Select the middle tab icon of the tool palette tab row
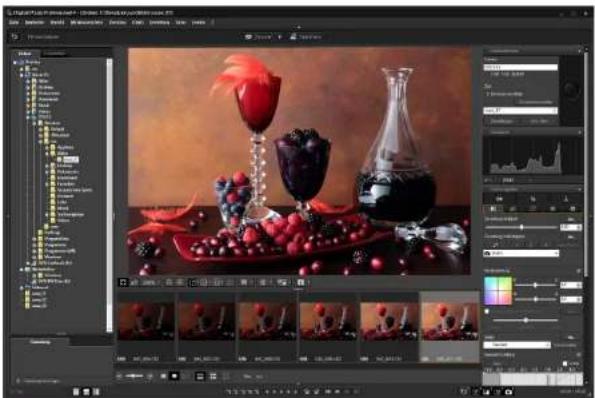 (x=532, y=209)
